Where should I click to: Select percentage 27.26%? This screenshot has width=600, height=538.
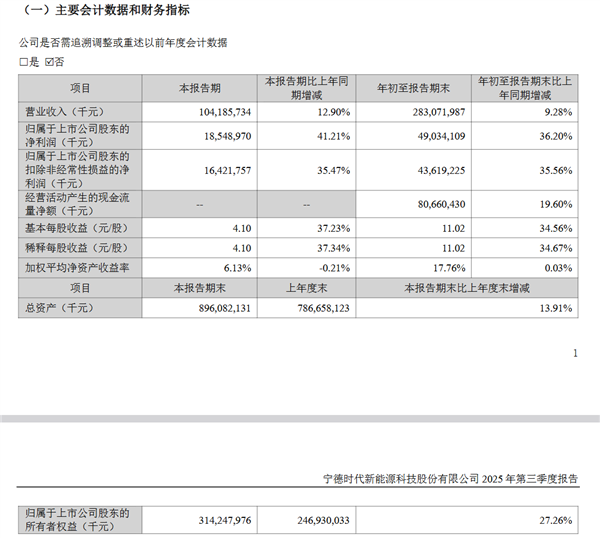[x=556, y=520]
